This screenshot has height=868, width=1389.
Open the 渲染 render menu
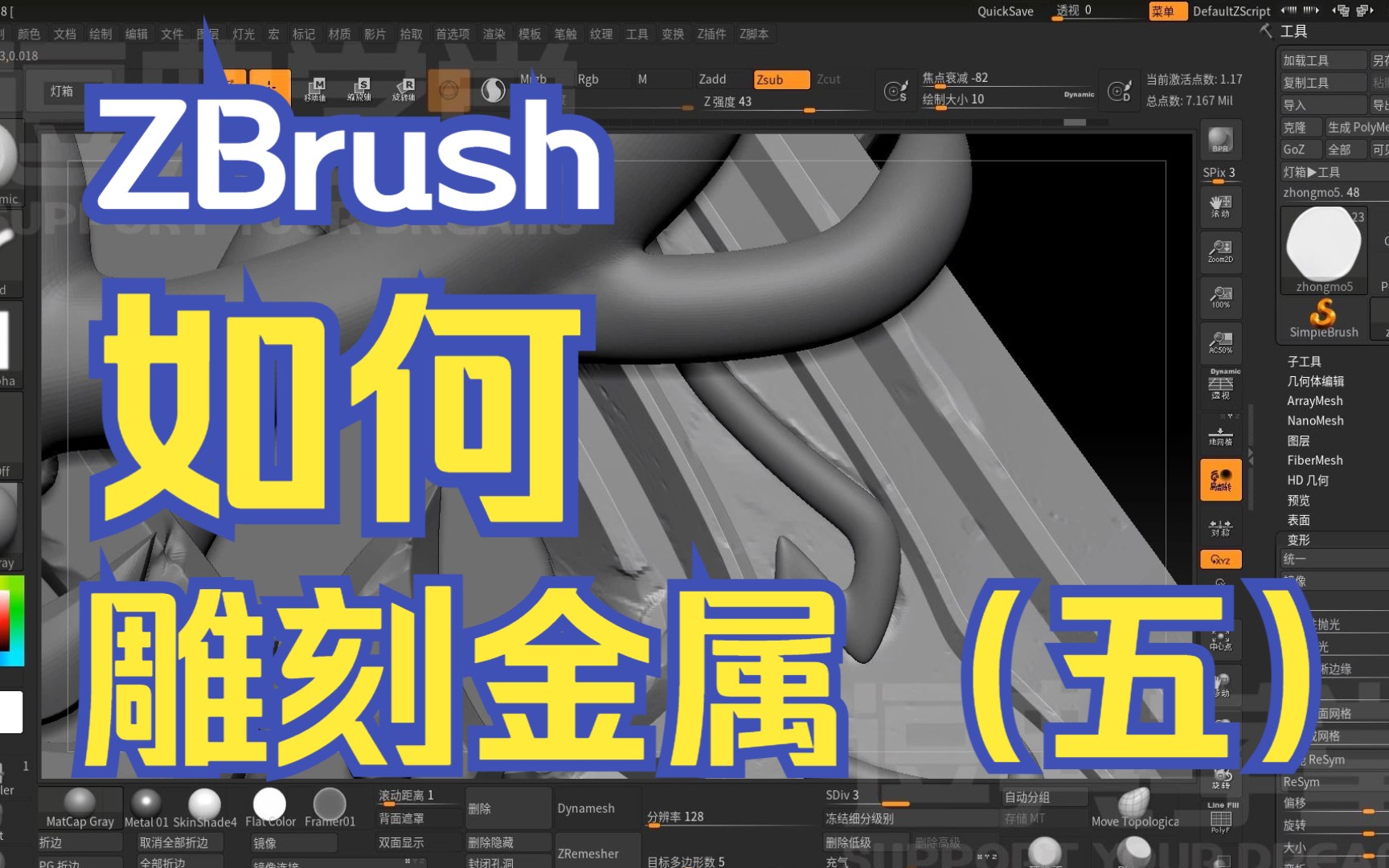pyautogui.click(x=494, y=34)
